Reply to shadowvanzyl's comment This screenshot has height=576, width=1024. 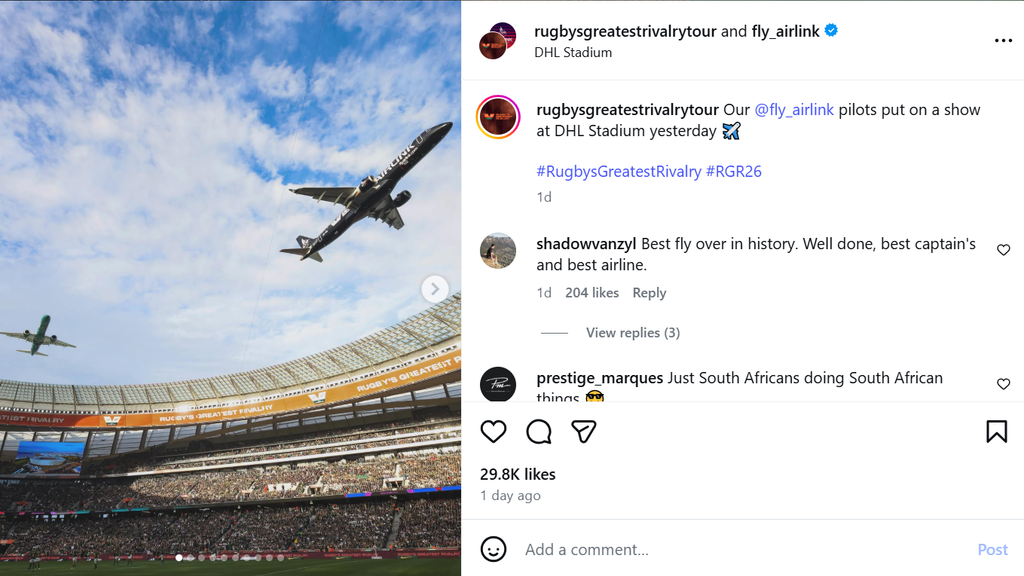(x=649, y=293)
